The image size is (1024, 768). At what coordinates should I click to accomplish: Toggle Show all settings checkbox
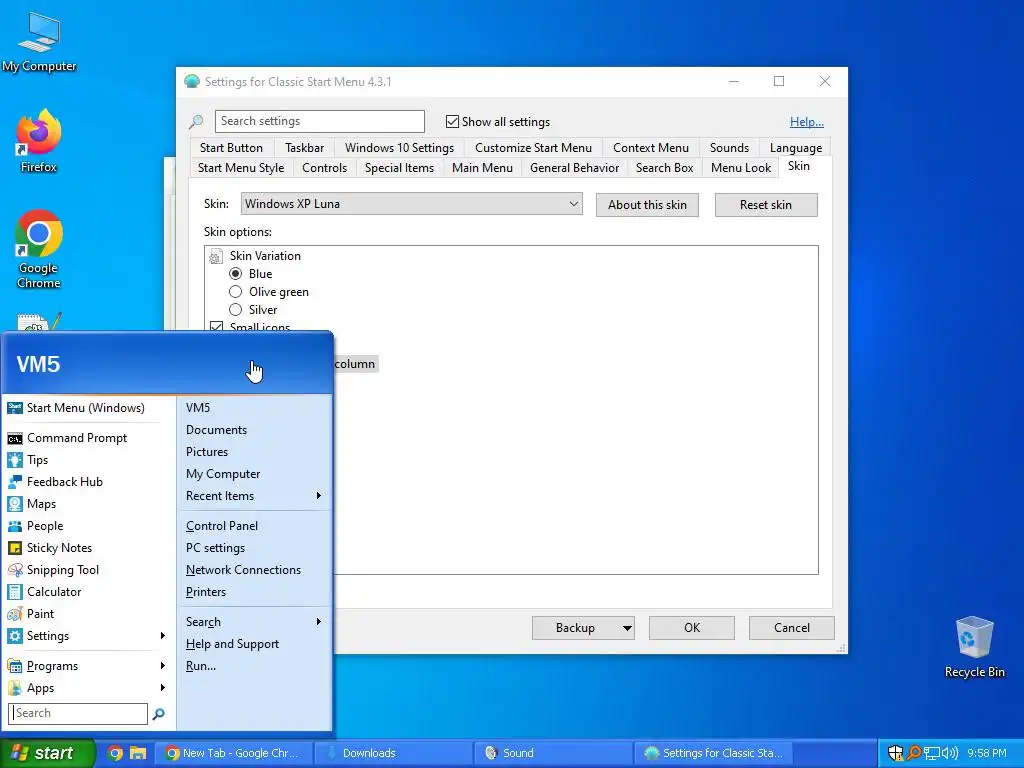coord(452,121)
